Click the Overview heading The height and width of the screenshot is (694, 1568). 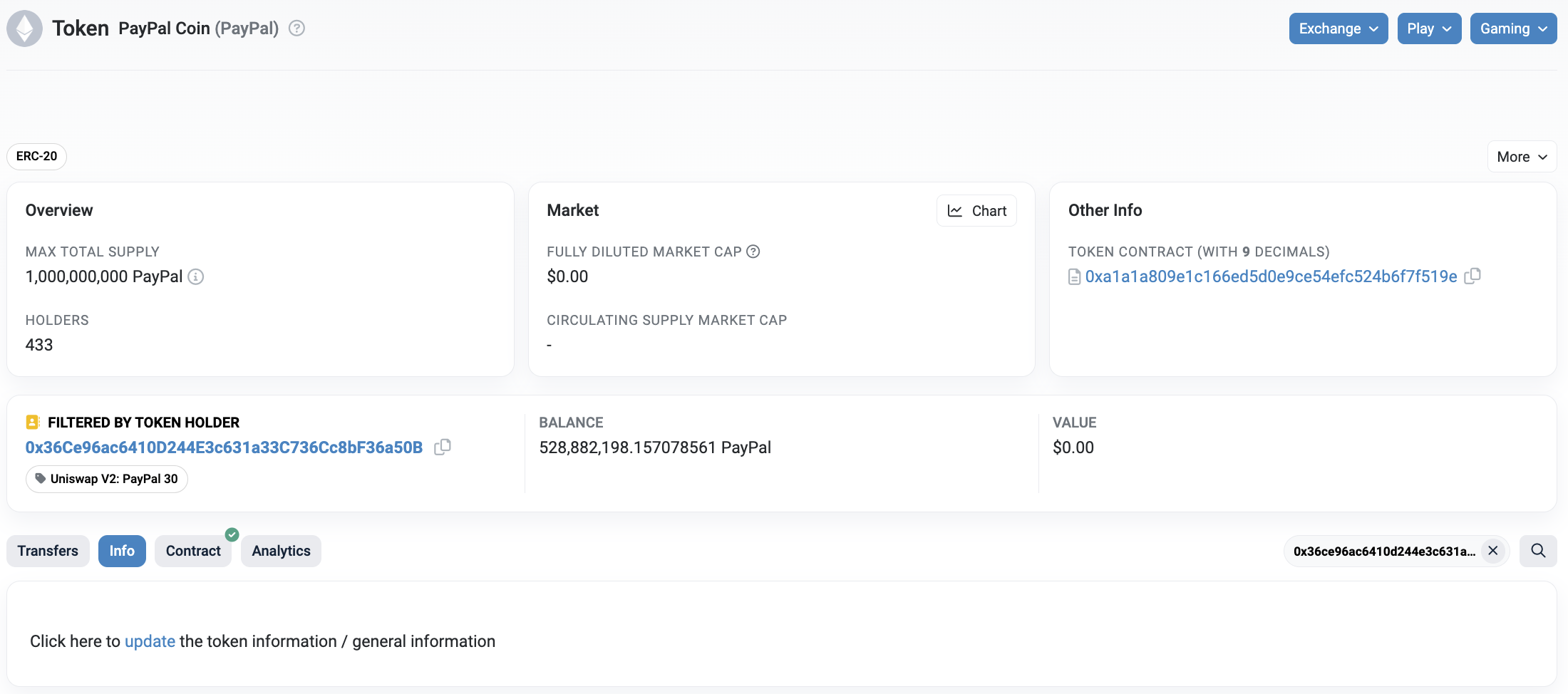point(59,210)
